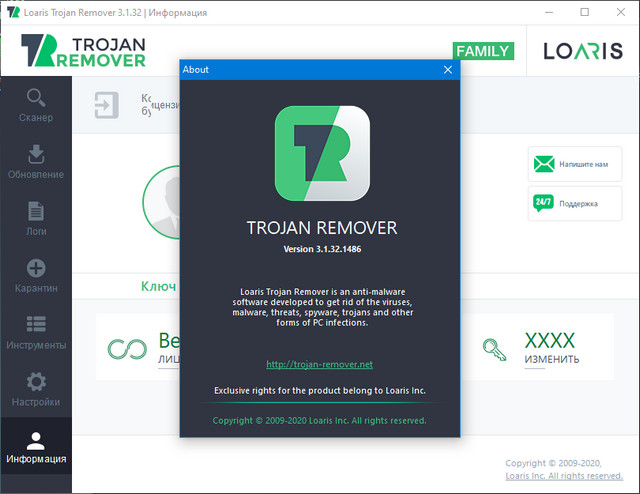Image resolution: width=640 pixels, height=494 pixels.
Task: Select the Информация tab in sidebar
Action: [36, 447]
